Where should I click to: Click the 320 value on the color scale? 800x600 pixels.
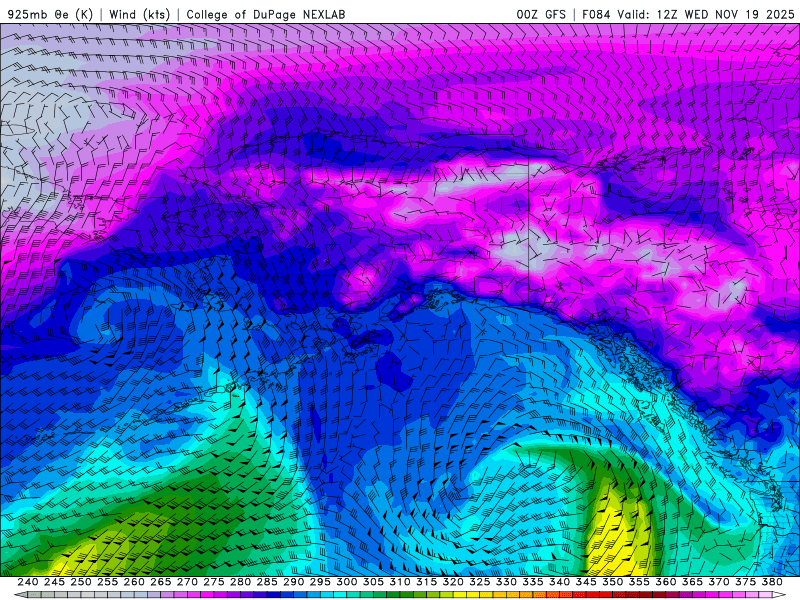pyautogui.click(x=453, y=582)
